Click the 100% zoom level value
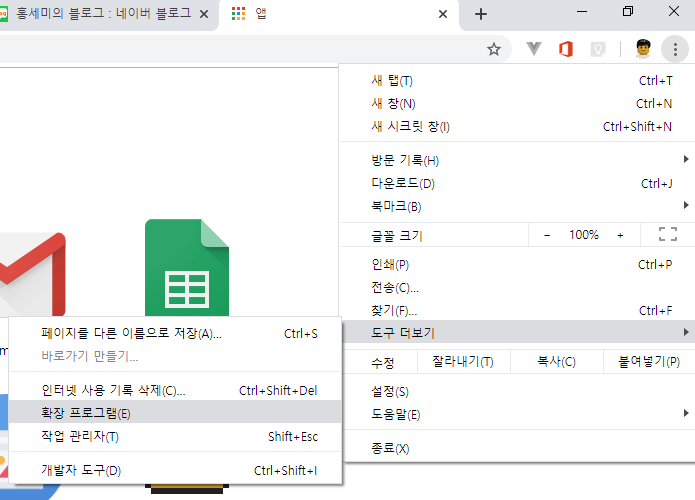This screenshot has width=695, height=500. (x=584, y=235)
